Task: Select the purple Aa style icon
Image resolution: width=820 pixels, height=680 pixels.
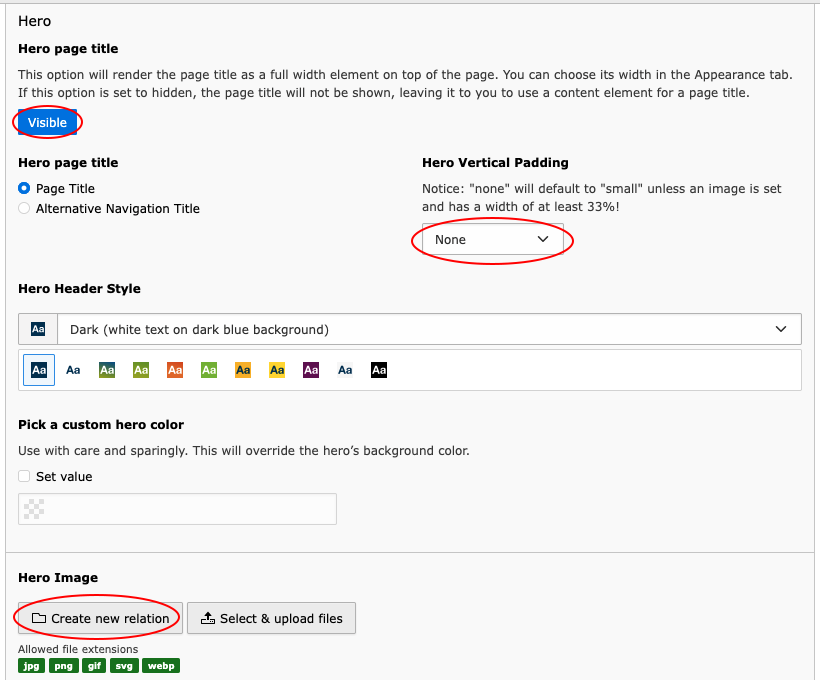Action: coord(311,370)
